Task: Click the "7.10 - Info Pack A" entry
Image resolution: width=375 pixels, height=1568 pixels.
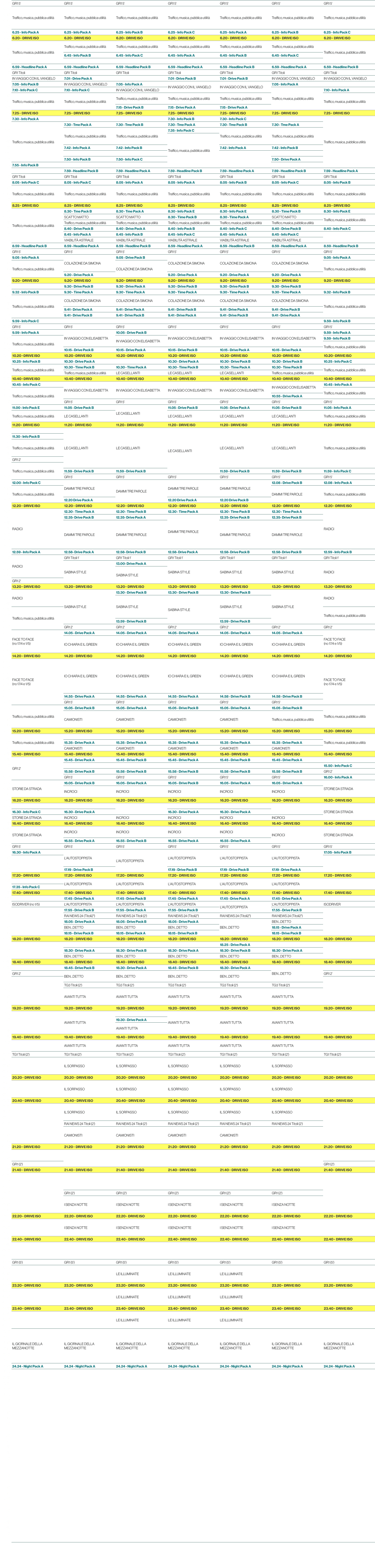Action: (x=337, y=90)
